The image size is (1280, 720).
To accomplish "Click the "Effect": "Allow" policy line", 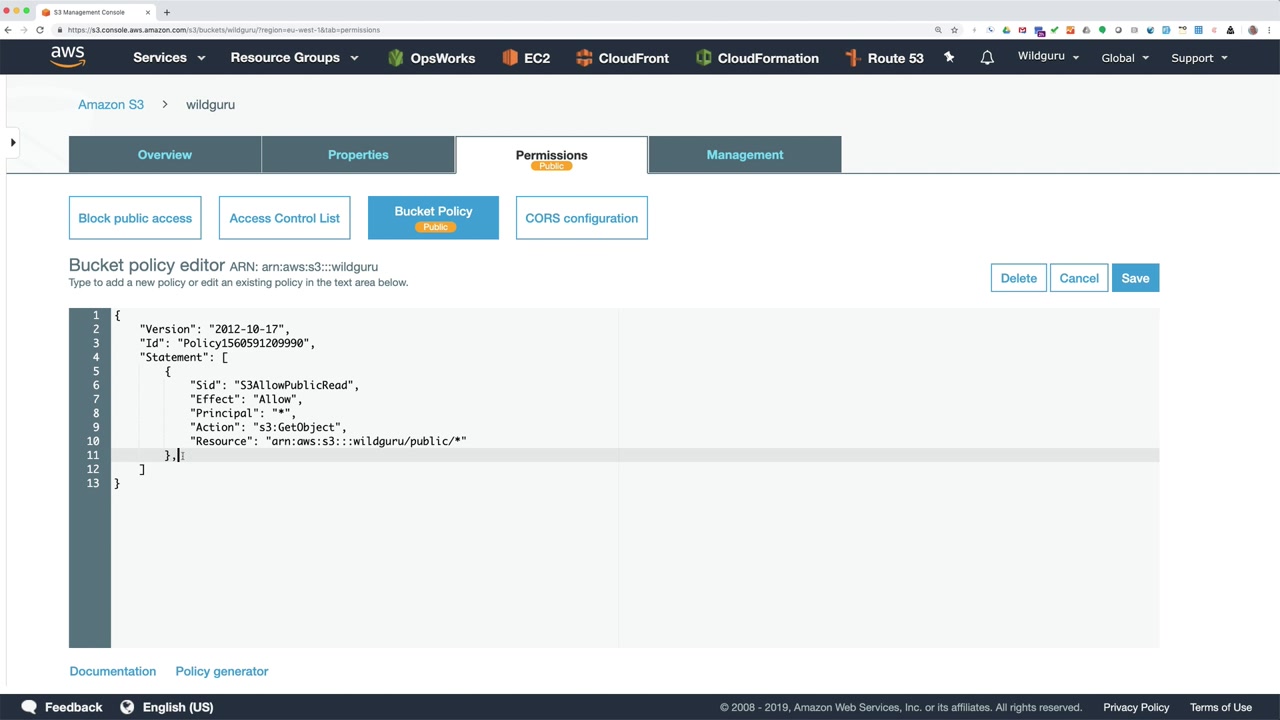I will (x=246, y=399).
